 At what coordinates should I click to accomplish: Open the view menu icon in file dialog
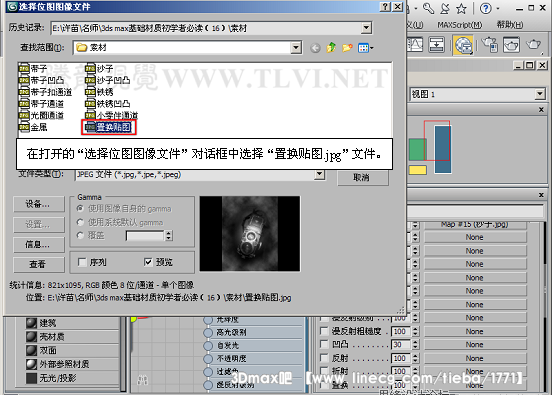point(365,48)
